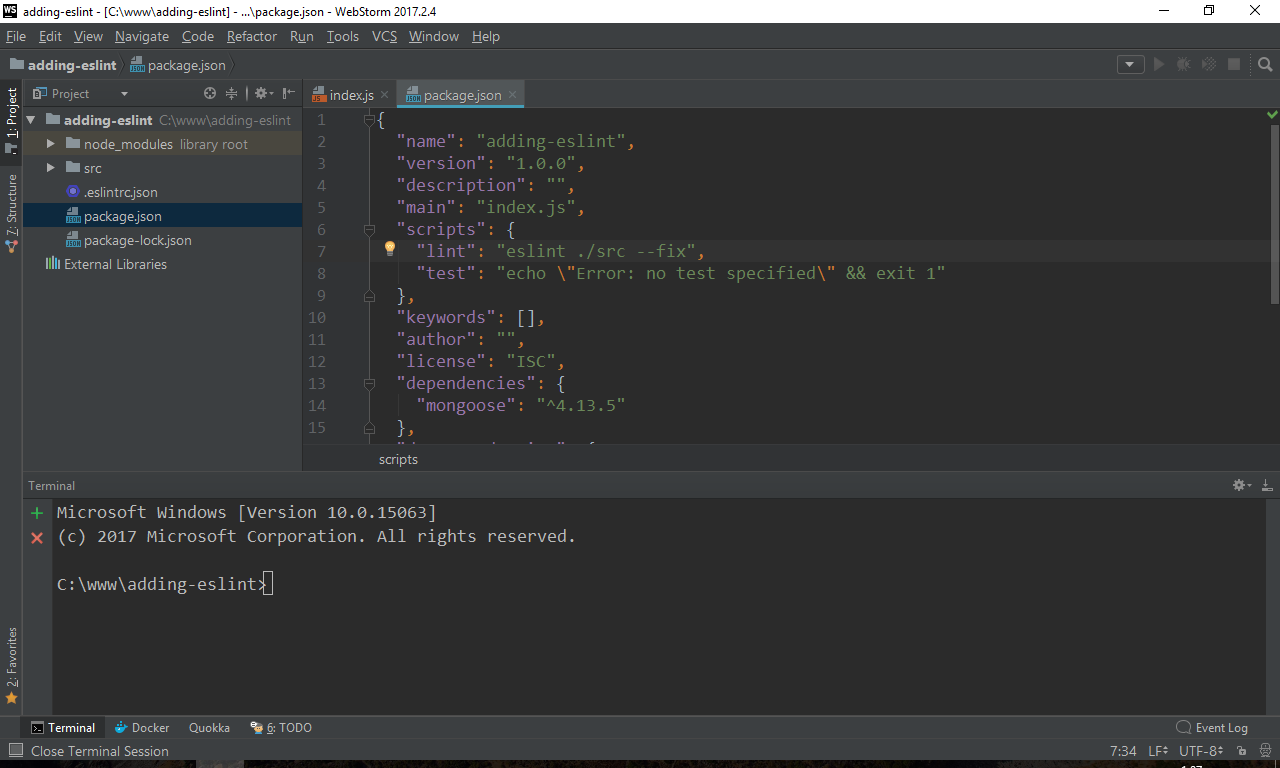Click the Scroll from Source locate icon
The height and width of the screenshot is (768, 1280).
tap(209, 93)
